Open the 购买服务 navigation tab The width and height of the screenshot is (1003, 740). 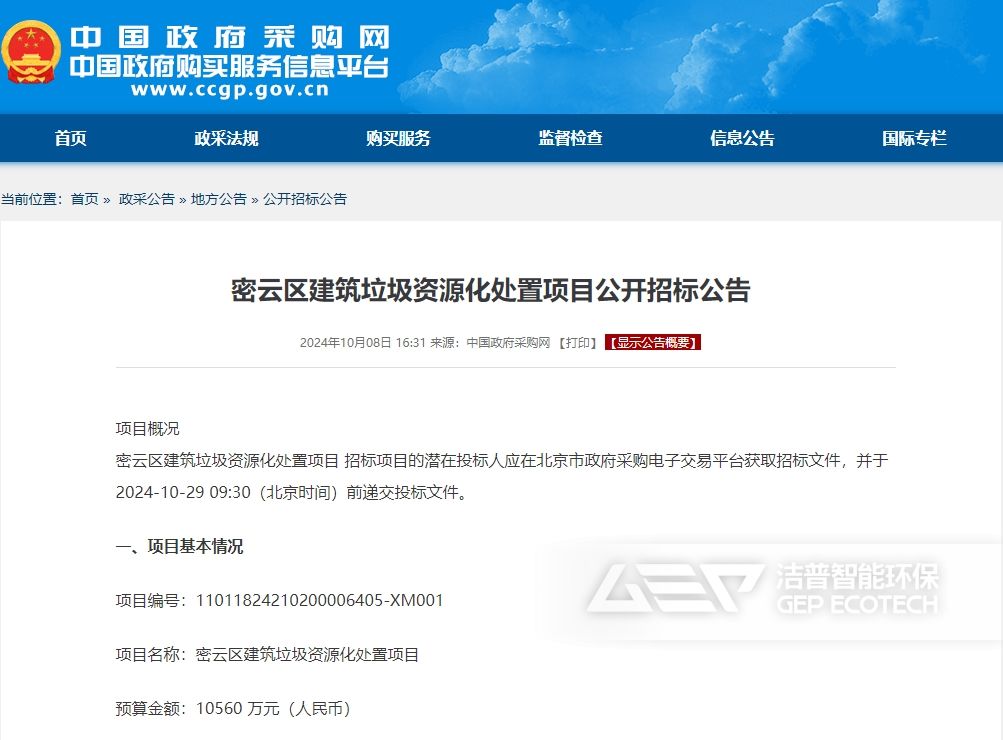[x=398, y=138]
